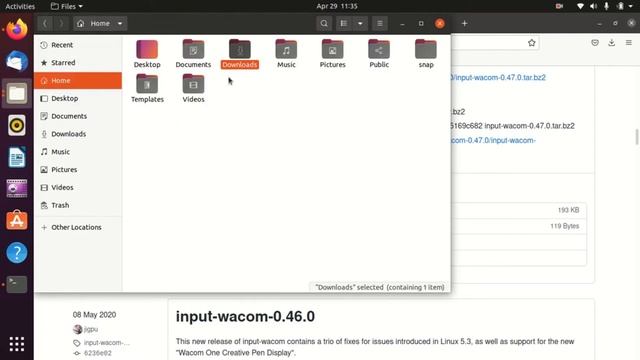The image size is (640, 360).
Task: Go forward with Files forward arrow
Action: (61, 23)
